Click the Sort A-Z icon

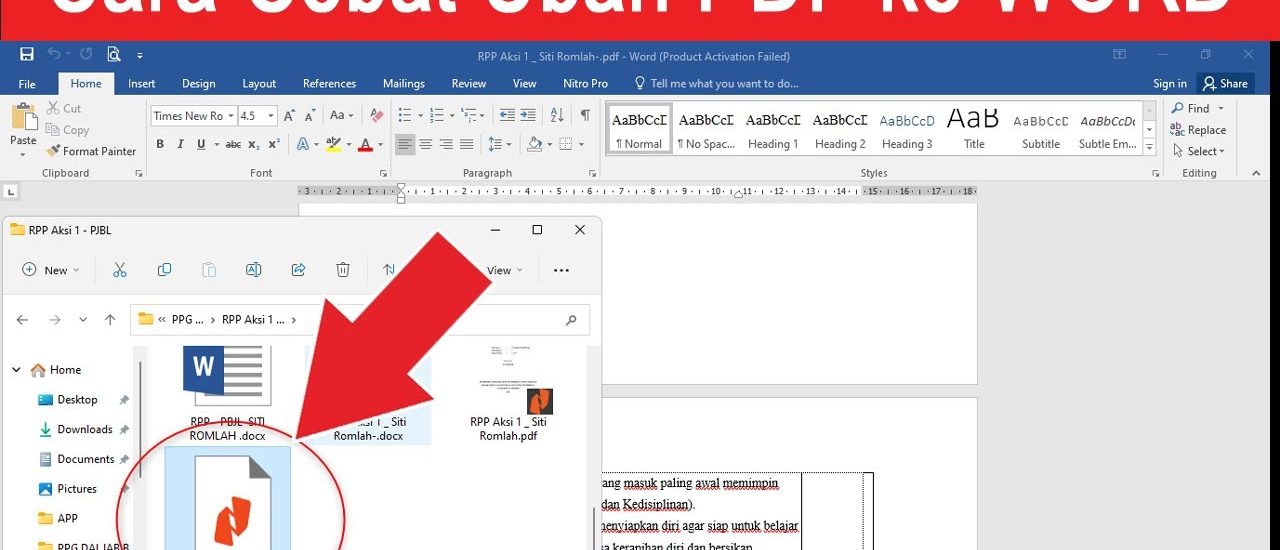(558, 116)
